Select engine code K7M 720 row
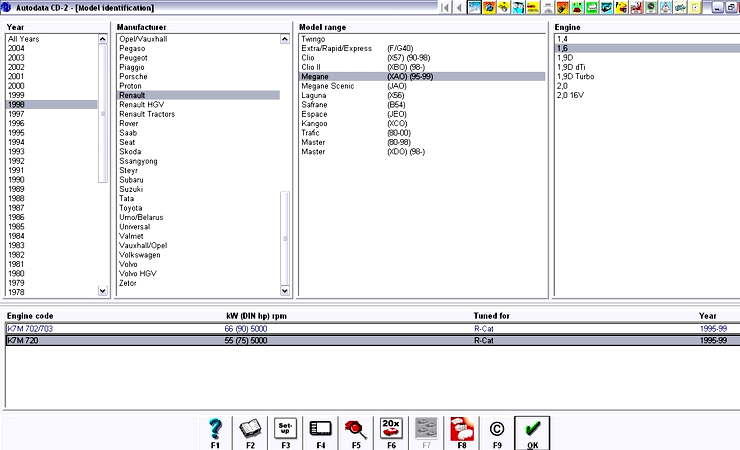Screen dimensions: 740x450 click(x=373, y=340)
